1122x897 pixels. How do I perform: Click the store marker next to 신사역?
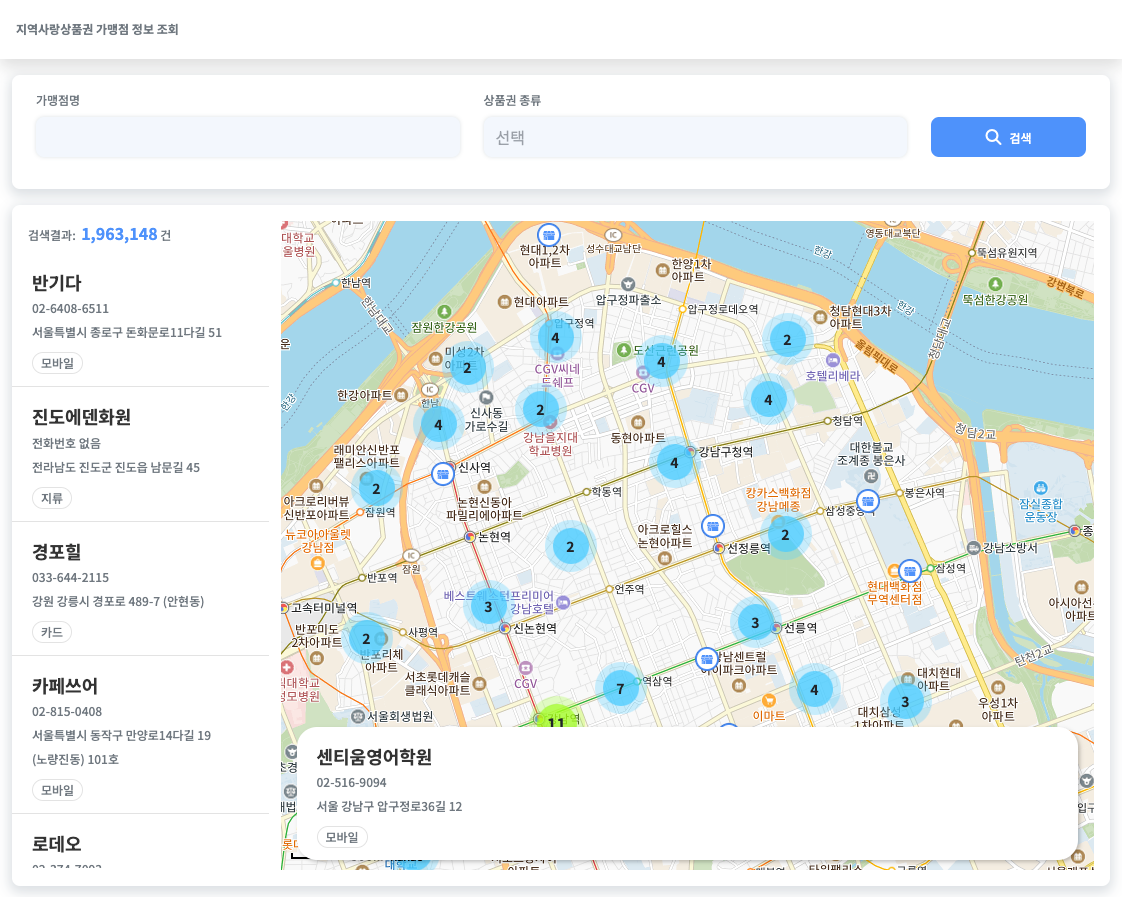[x=443, y=474]
